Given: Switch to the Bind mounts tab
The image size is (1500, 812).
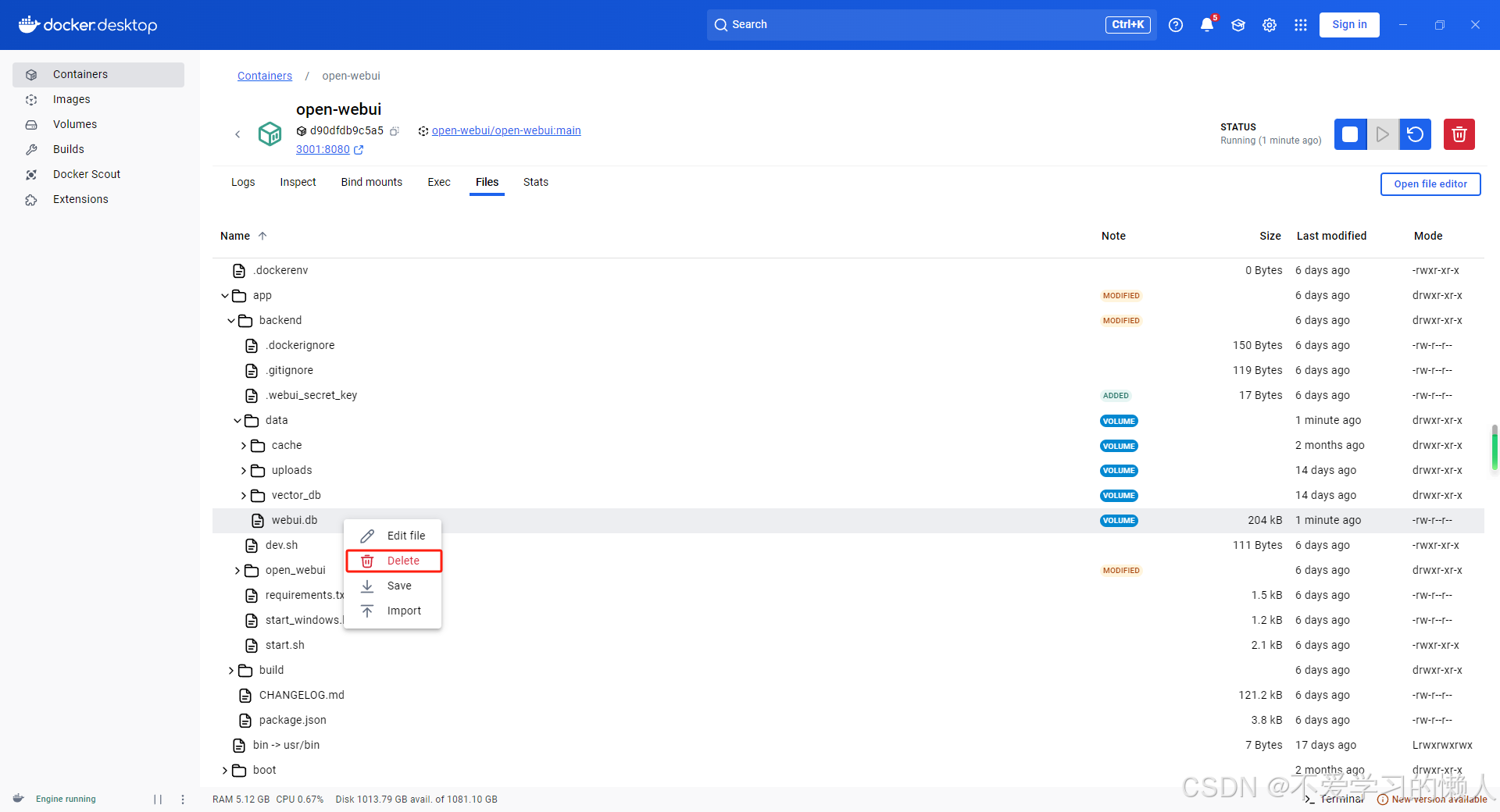Looking at the screenshot, I should (371, 182).
